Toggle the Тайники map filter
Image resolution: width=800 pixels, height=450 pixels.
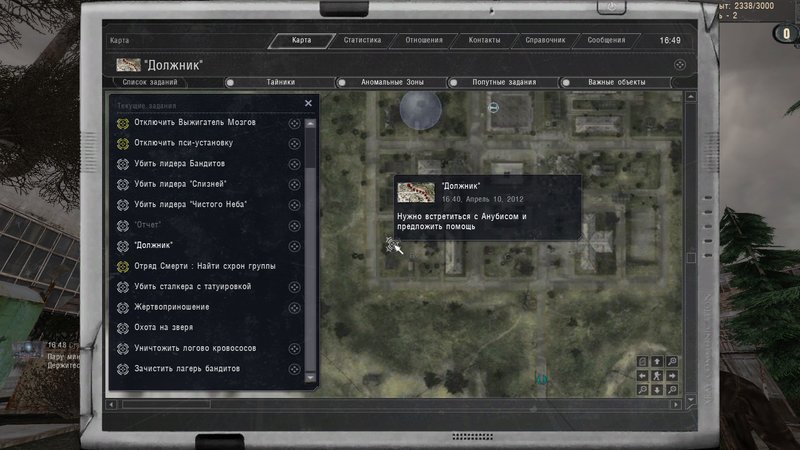point(230,82)
